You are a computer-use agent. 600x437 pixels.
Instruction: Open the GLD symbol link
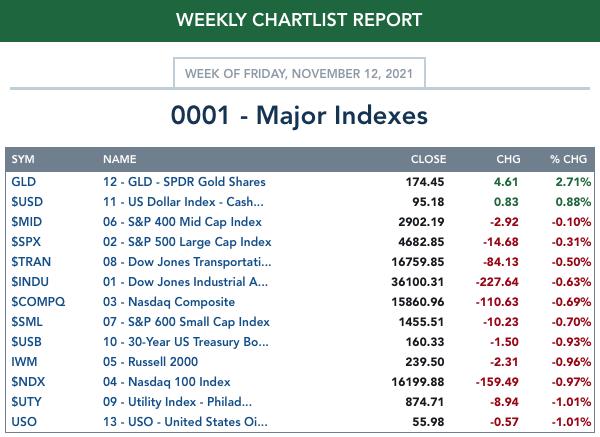coord(23,182)
